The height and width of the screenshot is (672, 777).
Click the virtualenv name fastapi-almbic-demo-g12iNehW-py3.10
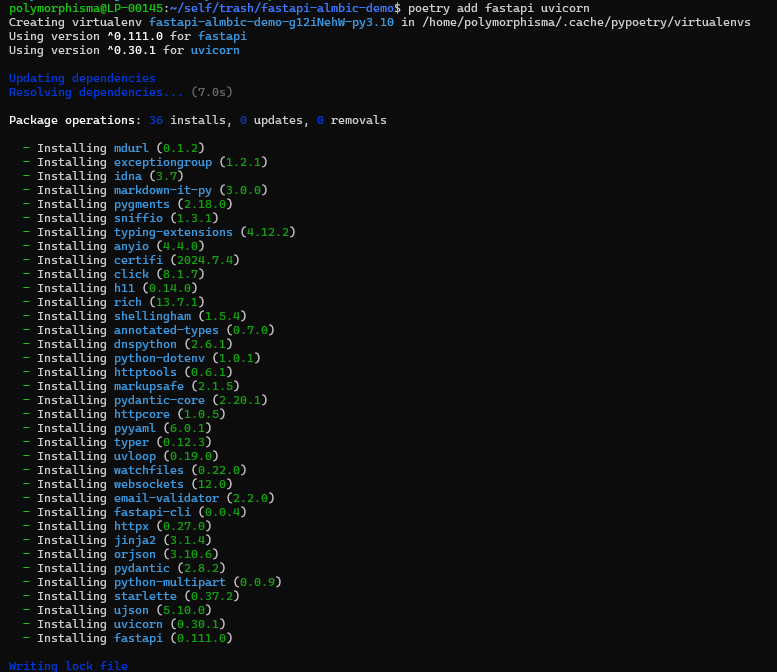tap(272, 22)
